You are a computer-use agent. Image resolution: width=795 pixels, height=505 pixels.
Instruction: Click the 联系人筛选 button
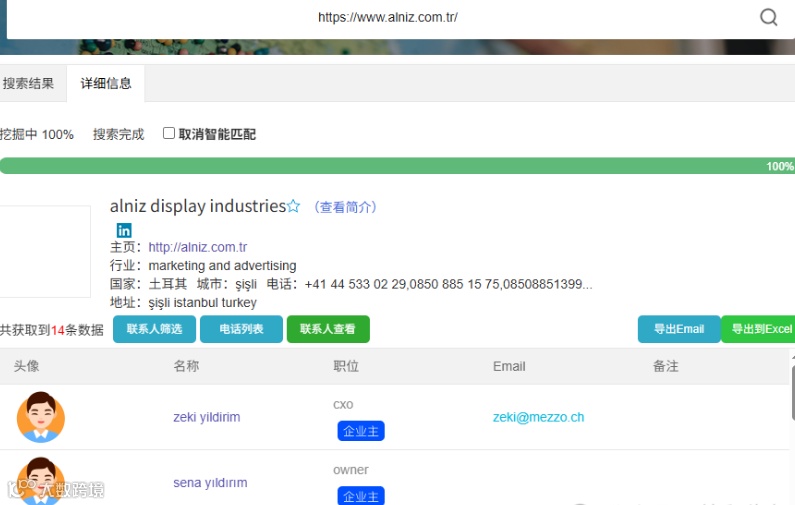[155, 329]
